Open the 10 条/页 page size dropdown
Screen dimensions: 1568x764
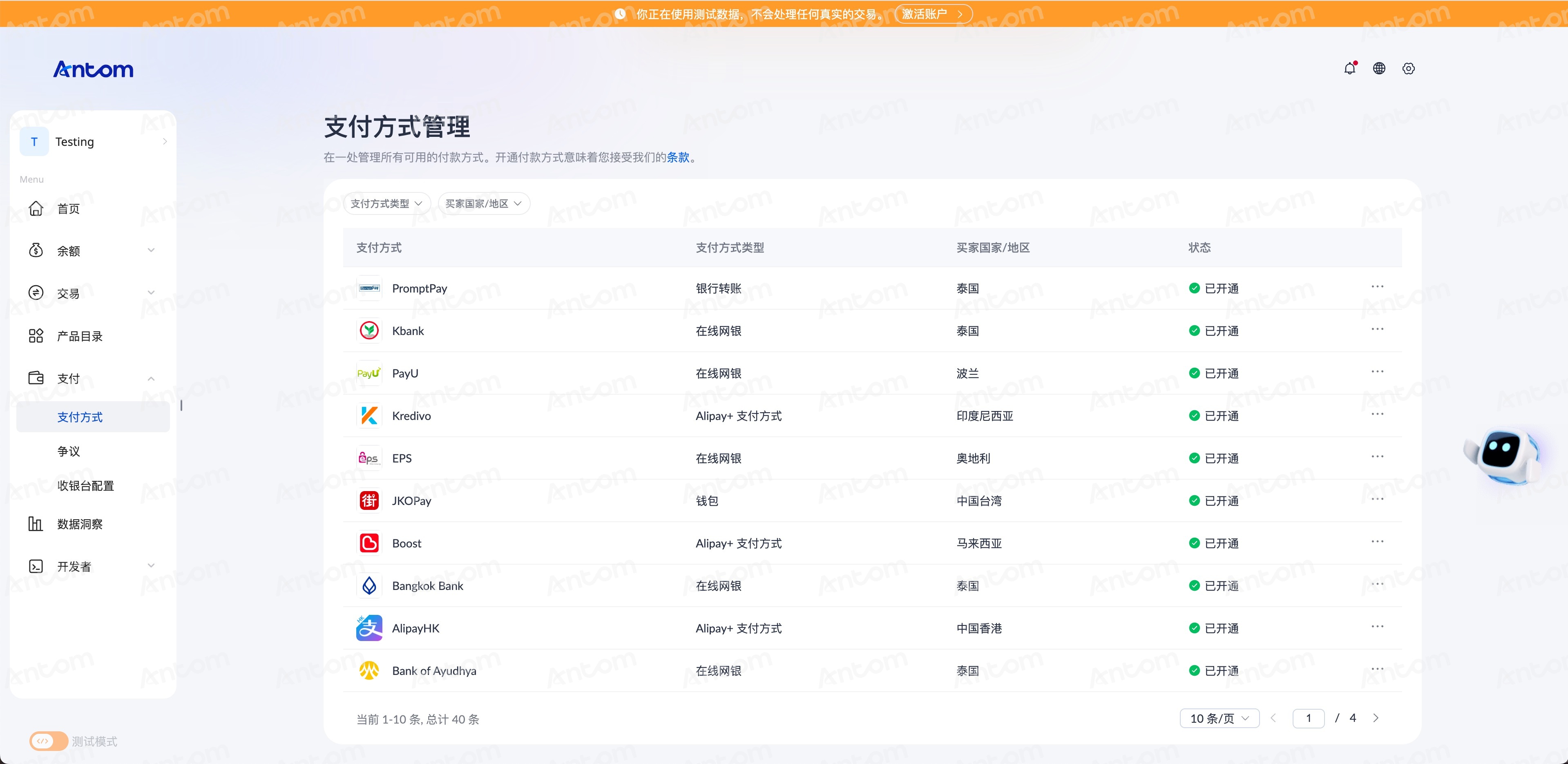pos(1219,718)
